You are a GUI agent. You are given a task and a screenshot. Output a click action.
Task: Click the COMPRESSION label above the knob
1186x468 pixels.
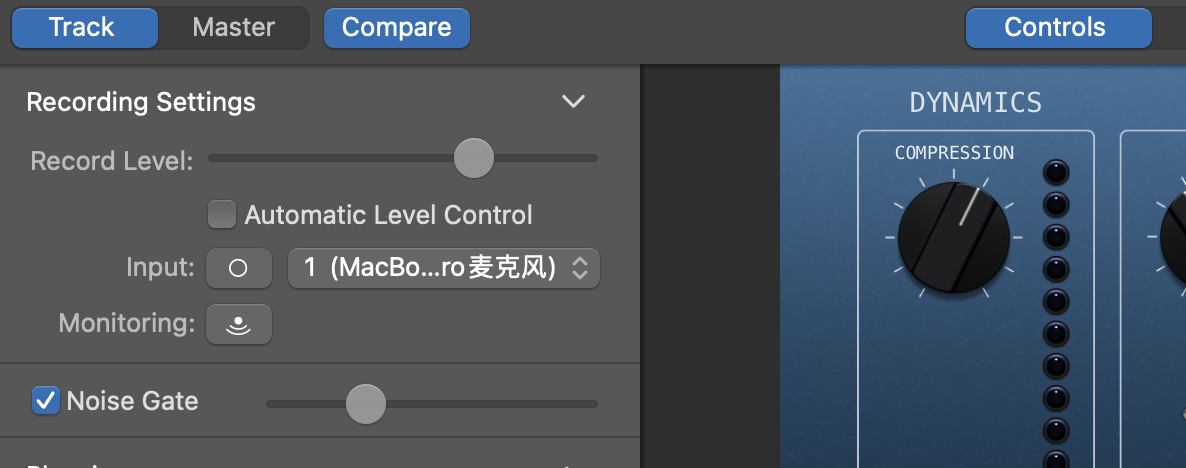(x=953, y=153)
